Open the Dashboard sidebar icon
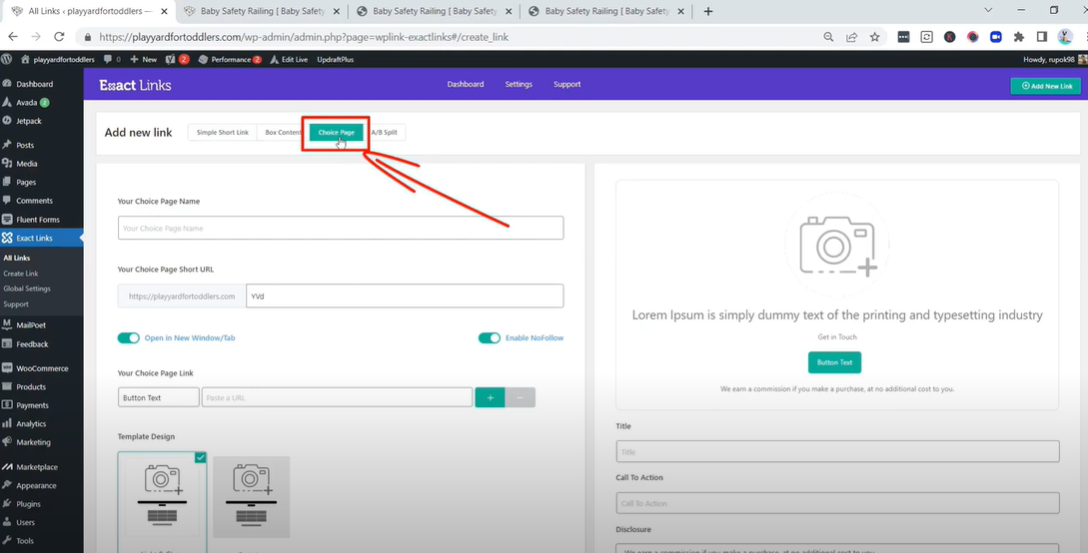1088x553 pixels. point(7,84)
